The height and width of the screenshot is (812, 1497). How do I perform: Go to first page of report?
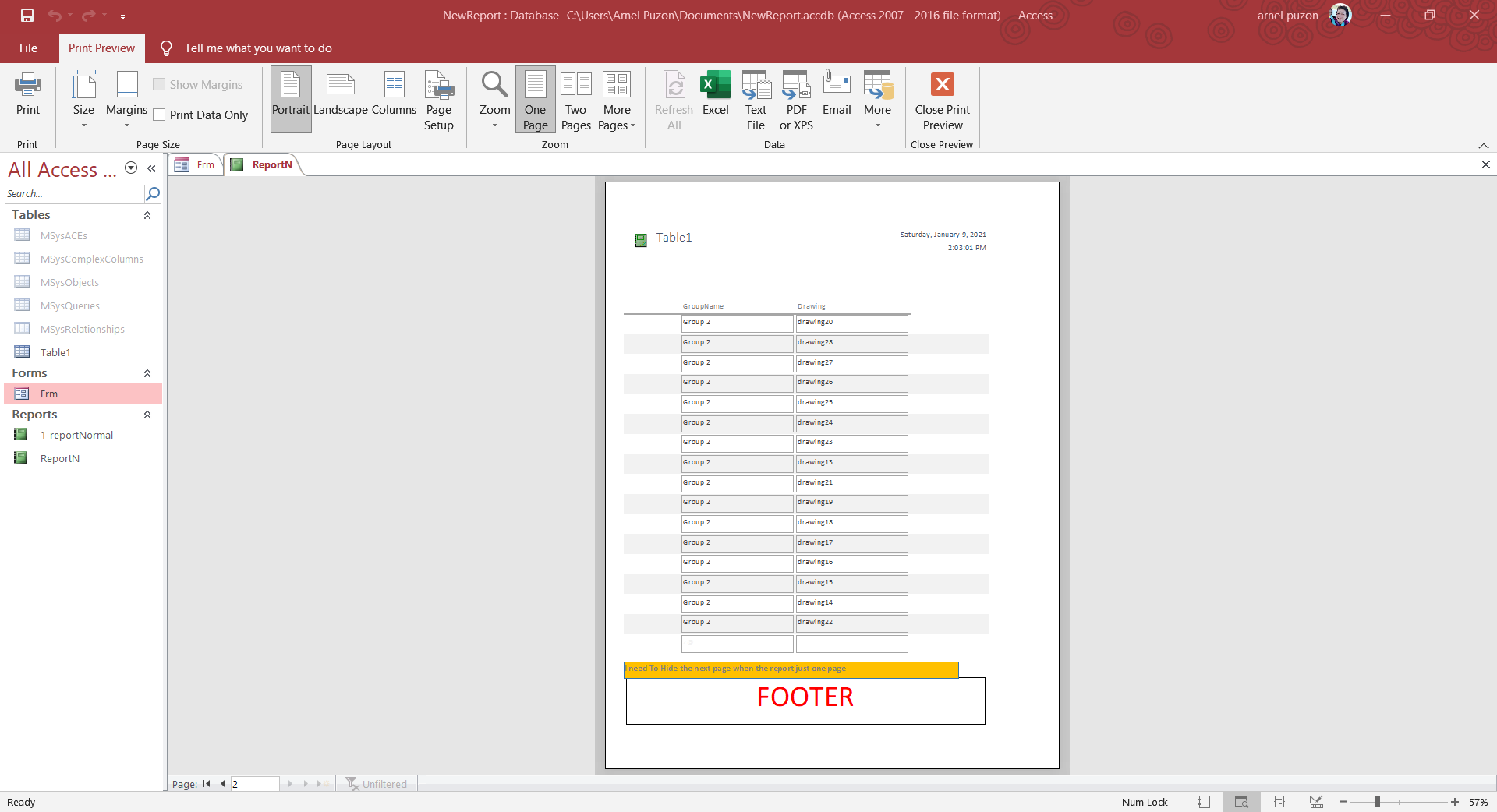tap(207, 784)
